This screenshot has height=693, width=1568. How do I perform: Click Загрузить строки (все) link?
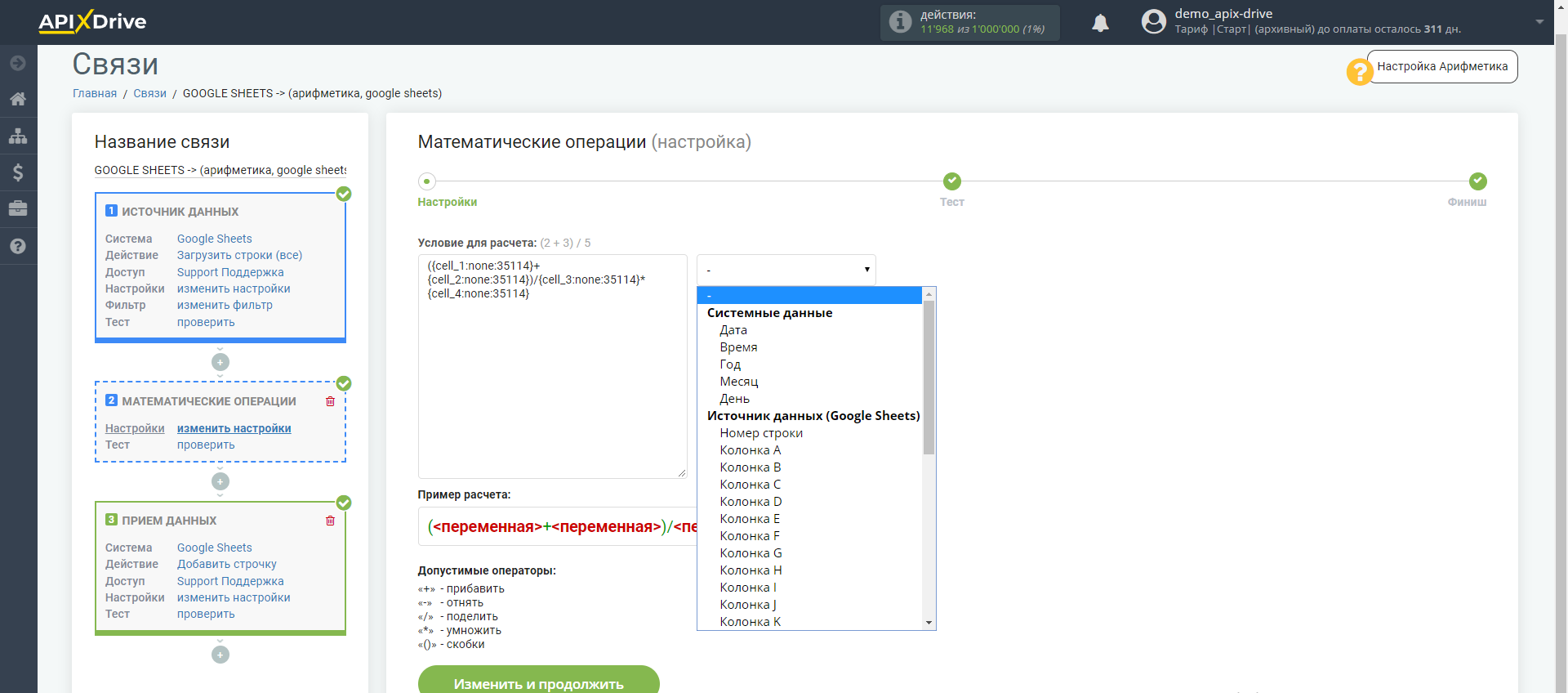point(240,255)
